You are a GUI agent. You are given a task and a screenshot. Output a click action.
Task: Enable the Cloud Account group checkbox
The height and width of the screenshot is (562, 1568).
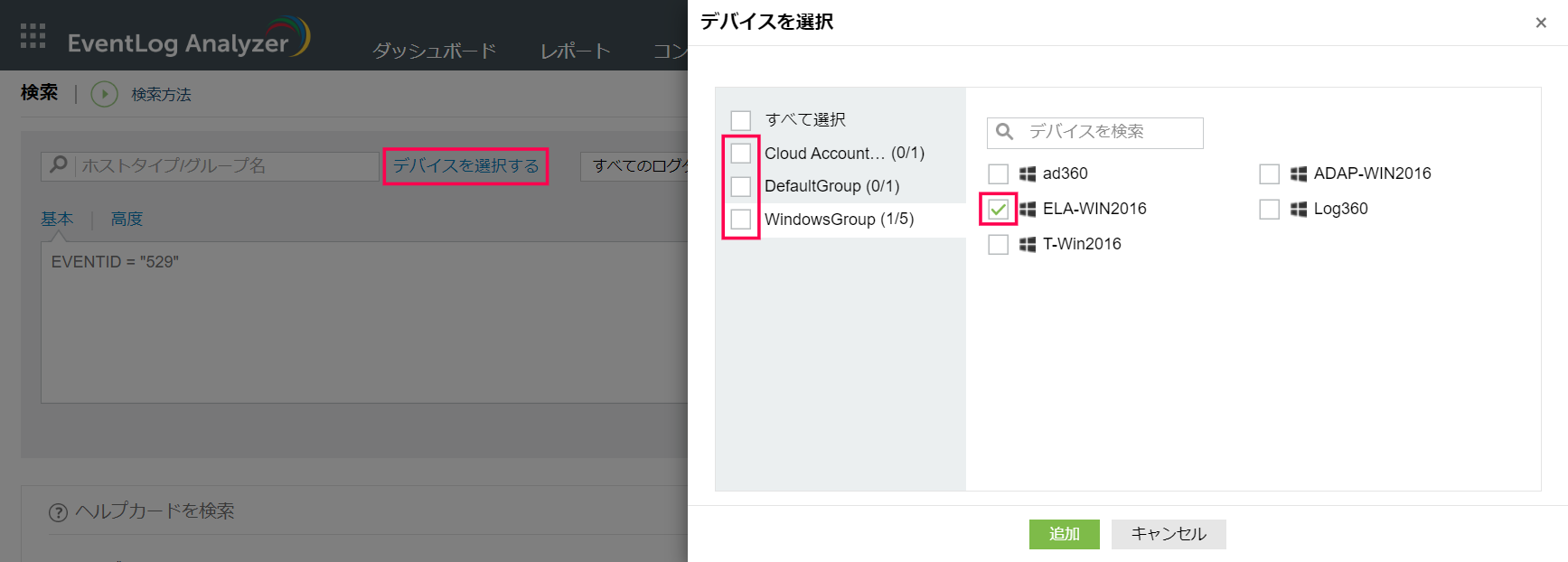741,154
